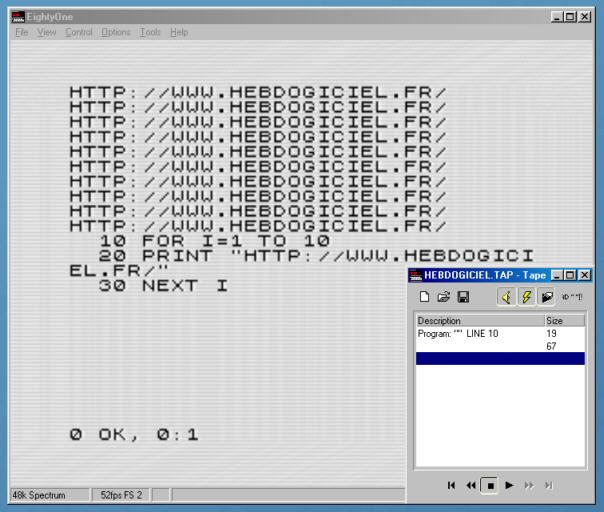Minimize the HEBDOGICIEL.TAP Tape window
Viewport: 604px width, 512px height.
click(557, 275)
